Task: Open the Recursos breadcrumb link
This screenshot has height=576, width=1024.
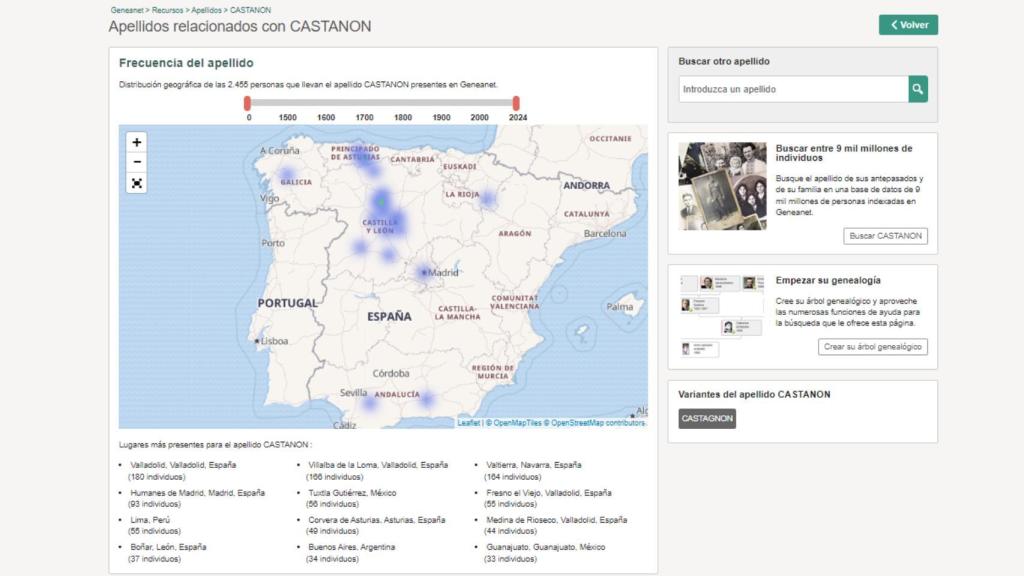Action: (x=166, y=9)
